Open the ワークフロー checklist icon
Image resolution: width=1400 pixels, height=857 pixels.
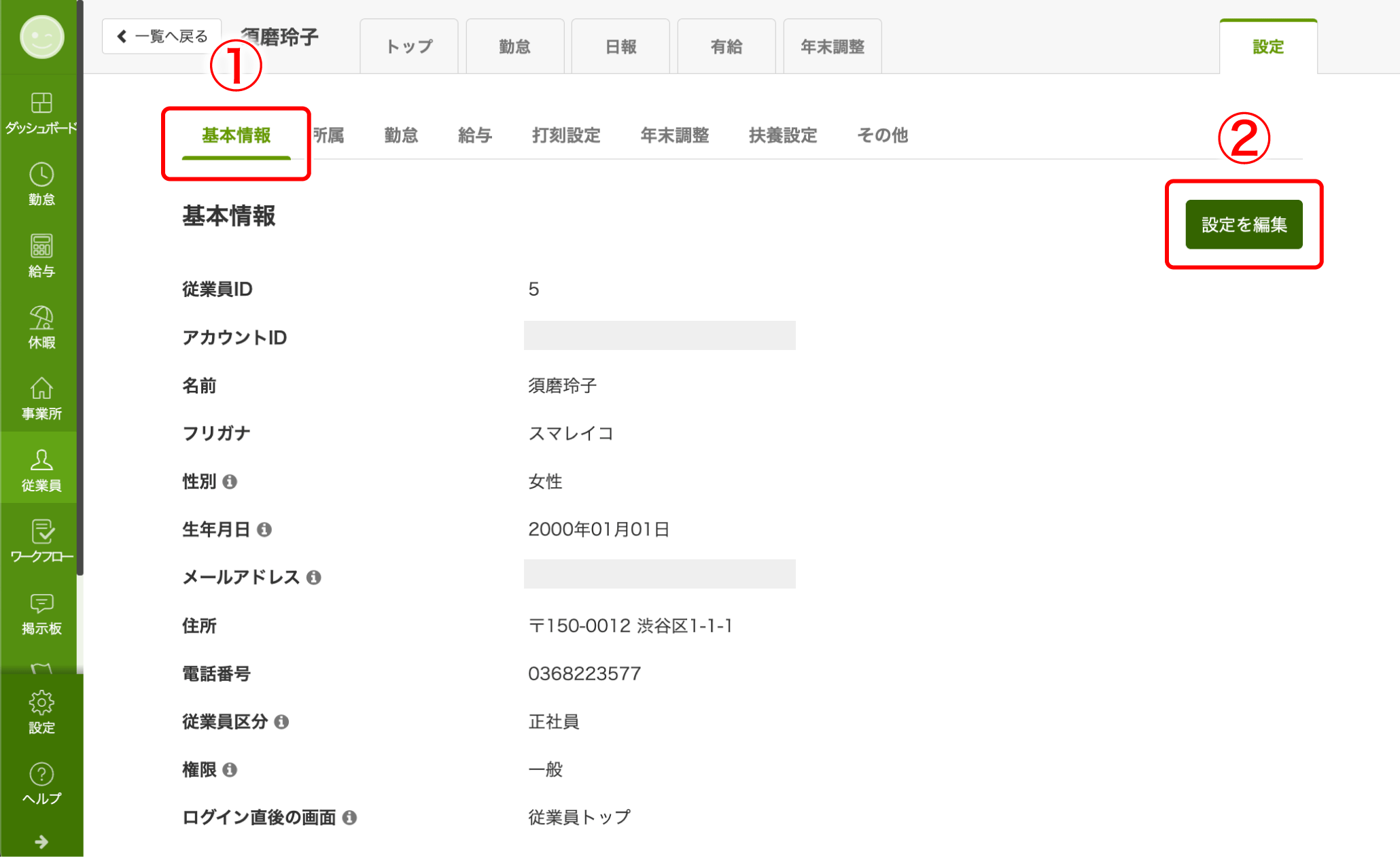(x=41, y=532)
